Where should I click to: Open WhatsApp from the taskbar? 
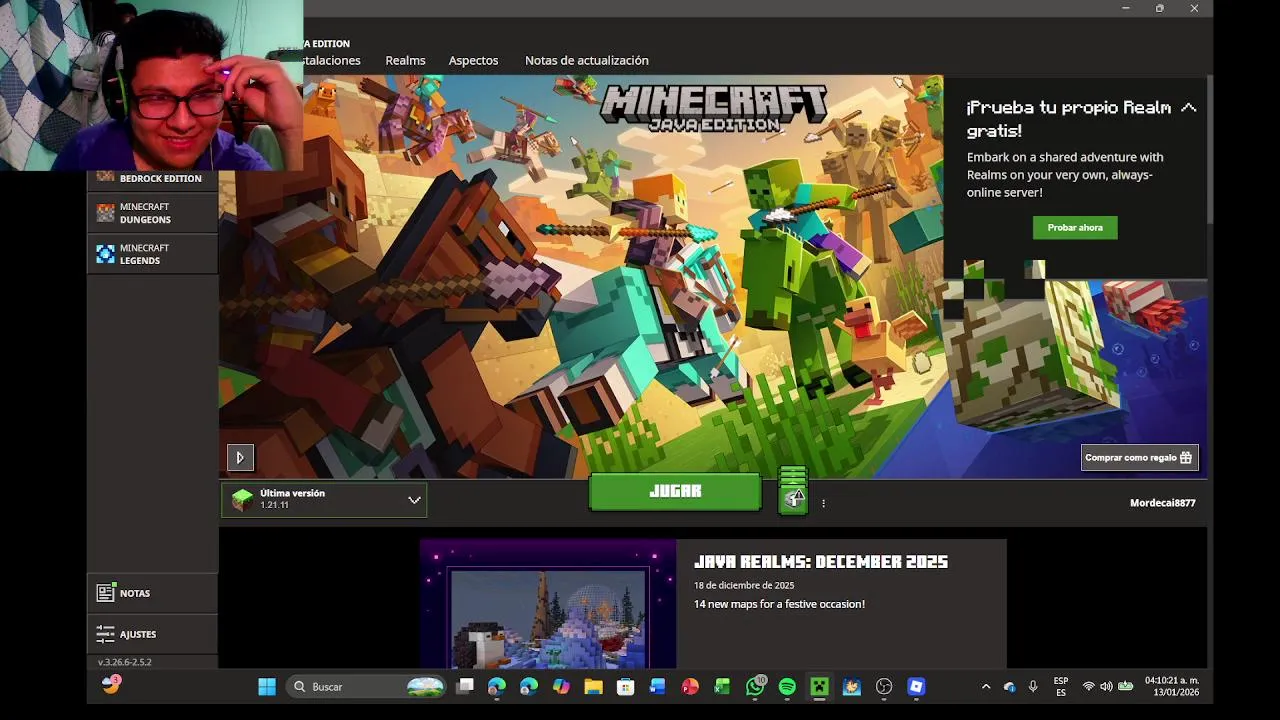click(x=755, y=687)
